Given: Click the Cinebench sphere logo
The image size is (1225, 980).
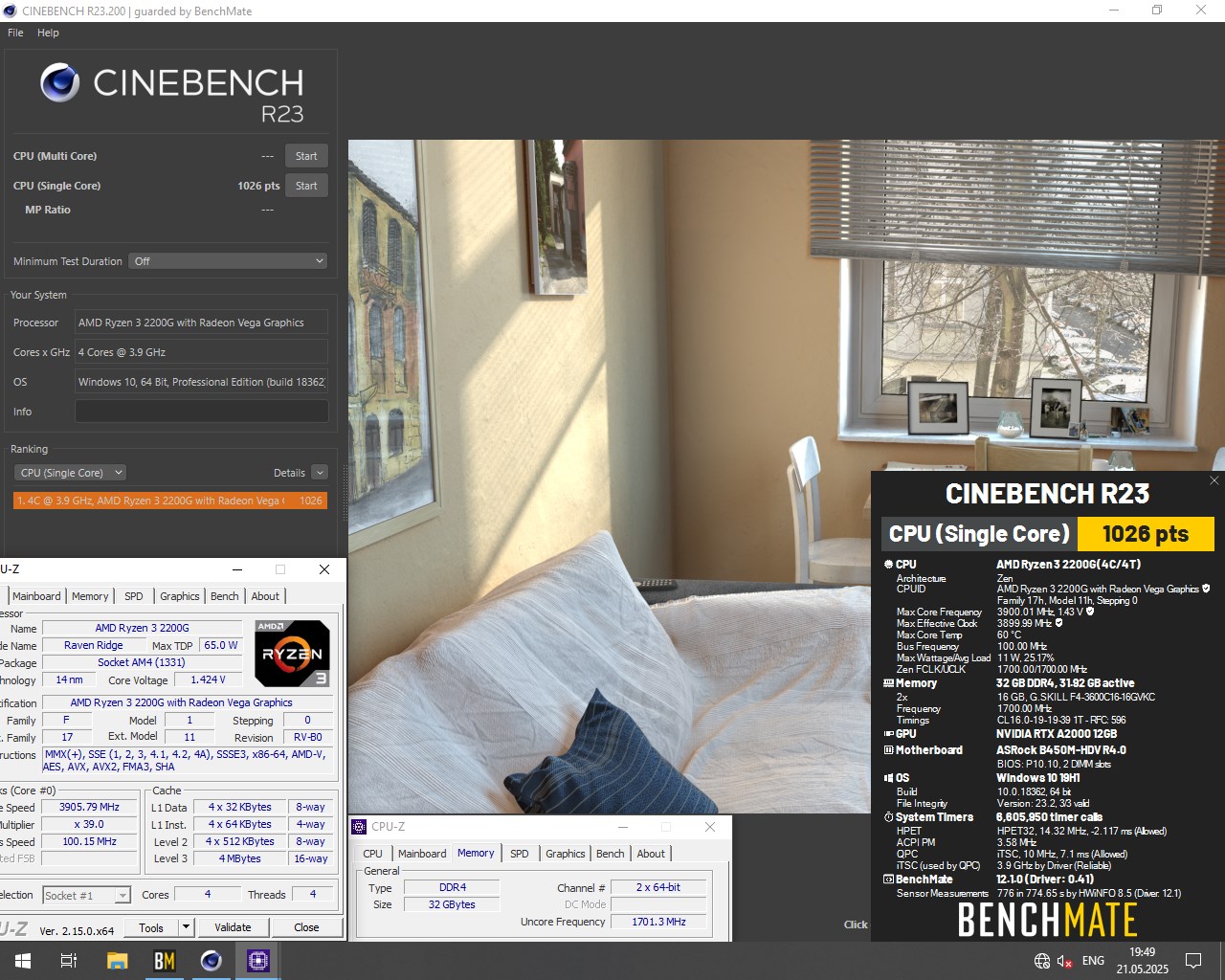Looking at the screenshot, I should tap(60, 83).
